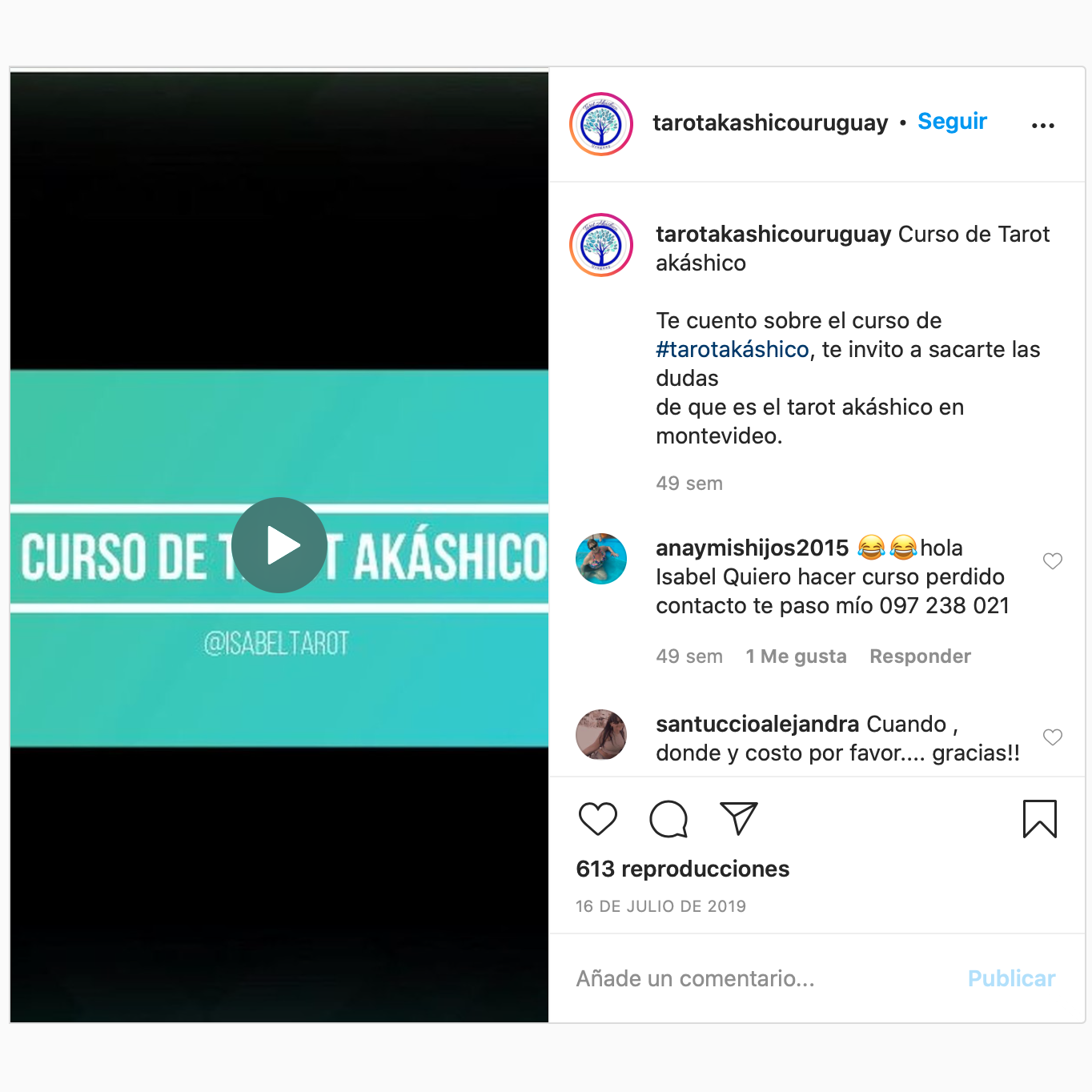Share the post via the paper plane icon
Image resolution: width=1092 pixels, height=1092 pixels.
(x=739, y=818)
